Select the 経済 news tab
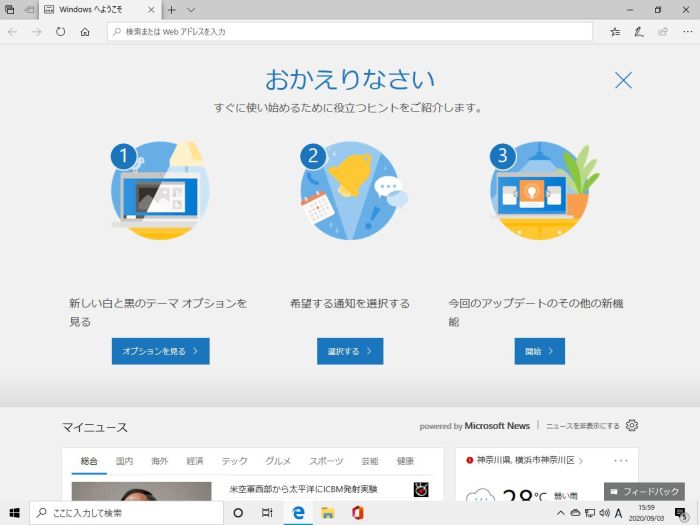Viewport: 700px width, 525px height. pos(194,461)
